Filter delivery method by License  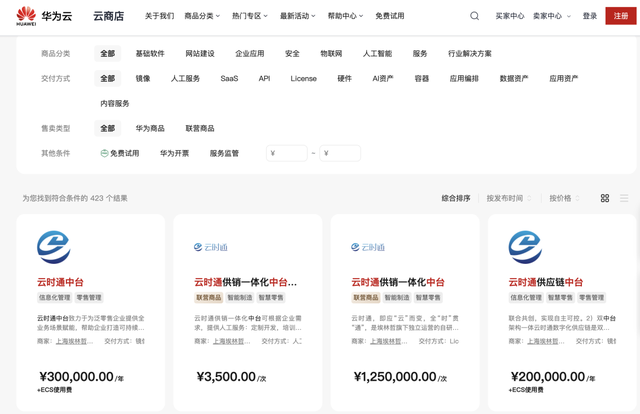(304, 78)
